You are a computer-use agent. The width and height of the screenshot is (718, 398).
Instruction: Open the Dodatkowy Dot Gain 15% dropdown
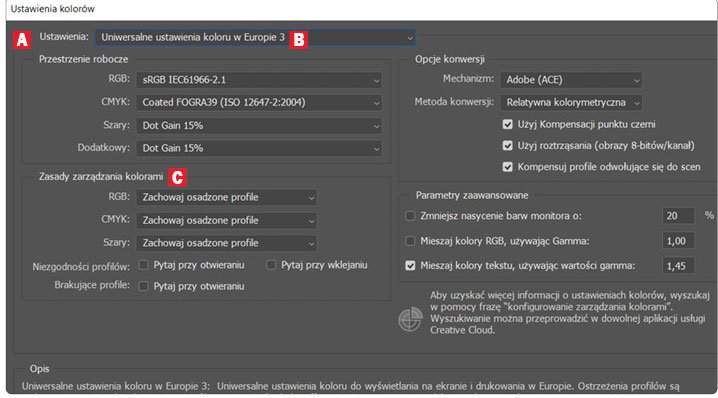pos(259,148)
